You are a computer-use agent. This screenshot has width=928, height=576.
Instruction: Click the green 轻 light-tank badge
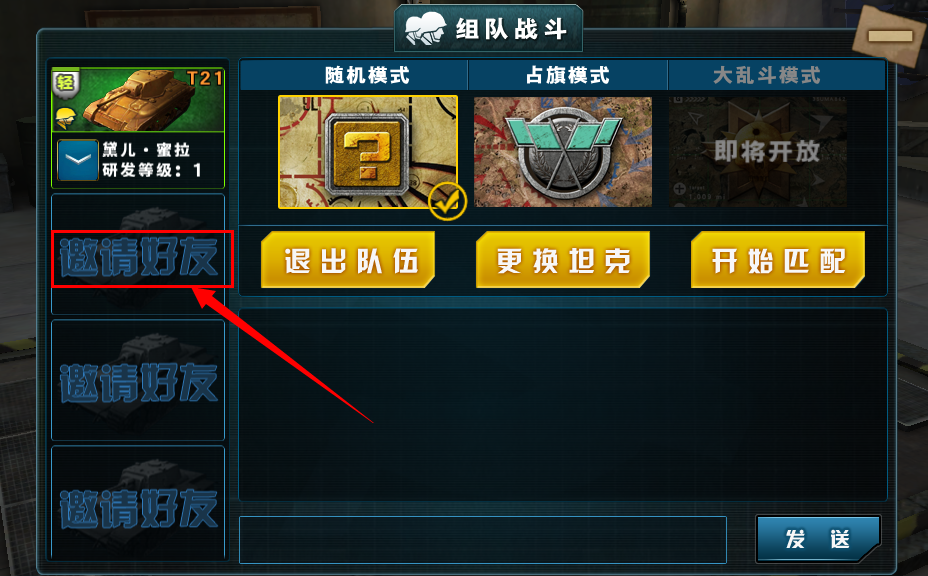coord(65,83)
